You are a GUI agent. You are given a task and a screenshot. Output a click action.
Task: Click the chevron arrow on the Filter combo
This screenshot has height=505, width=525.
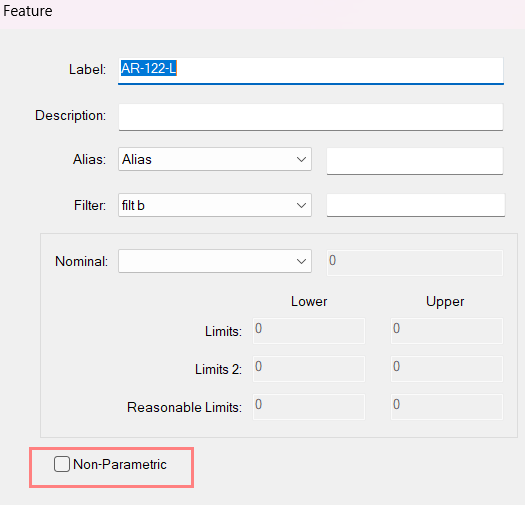pos(301,205)
